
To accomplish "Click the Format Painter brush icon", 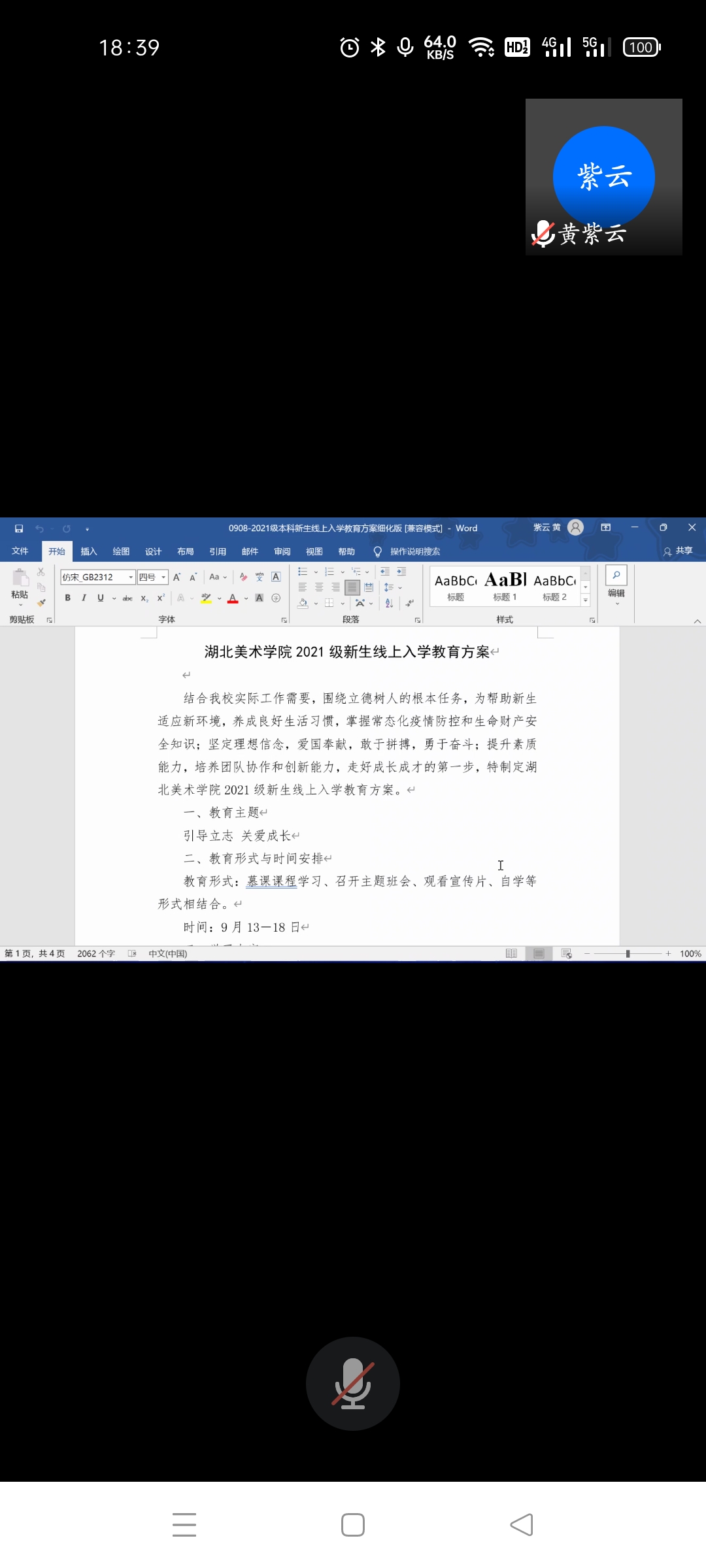I will [x=41, y=602].
